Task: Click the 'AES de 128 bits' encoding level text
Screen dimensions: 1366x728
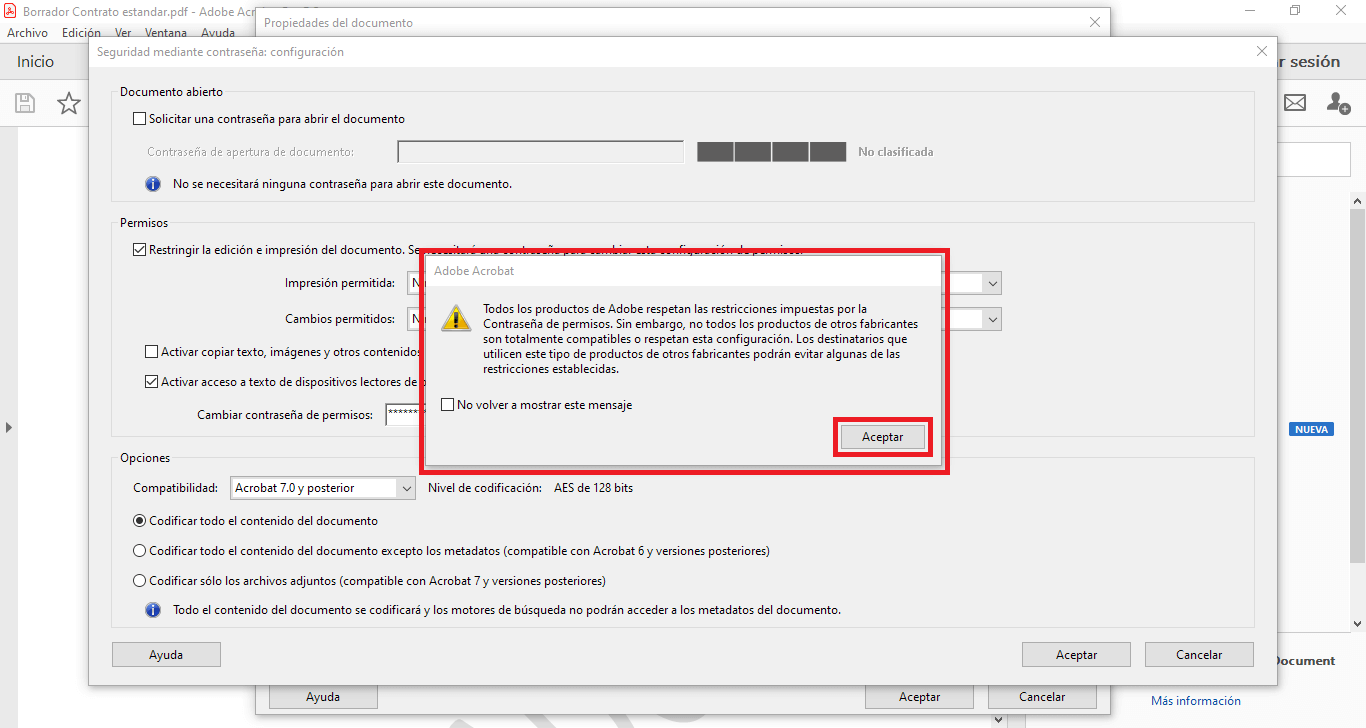Action: pyautogui.click(x=593, y=488)
